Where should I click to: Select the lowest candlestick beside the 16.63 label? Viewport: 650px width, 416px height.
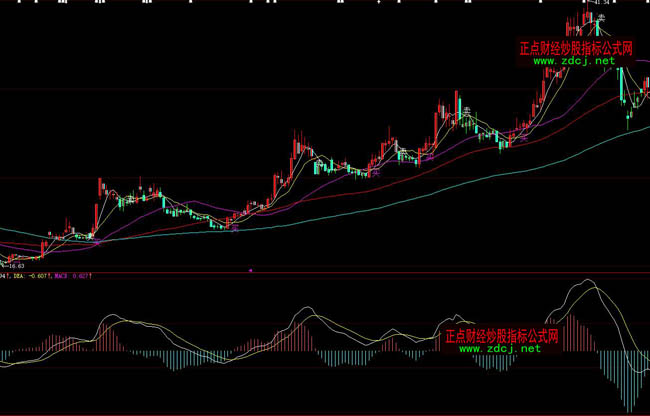click(x=6, y=263)
